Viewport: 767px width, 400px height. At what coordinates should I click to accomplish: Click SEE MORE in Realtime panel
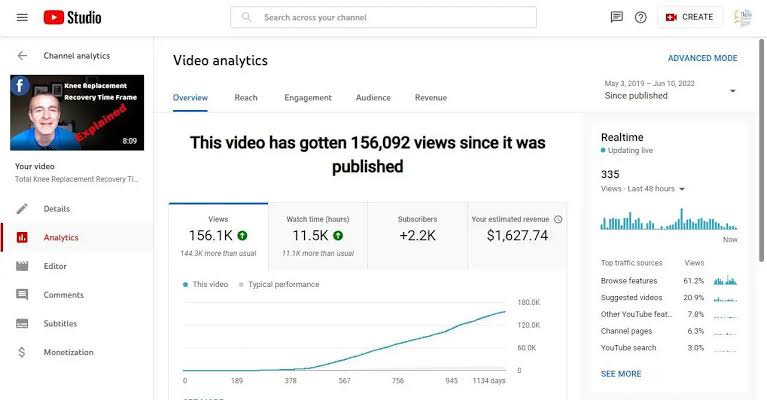pos(621,374)
